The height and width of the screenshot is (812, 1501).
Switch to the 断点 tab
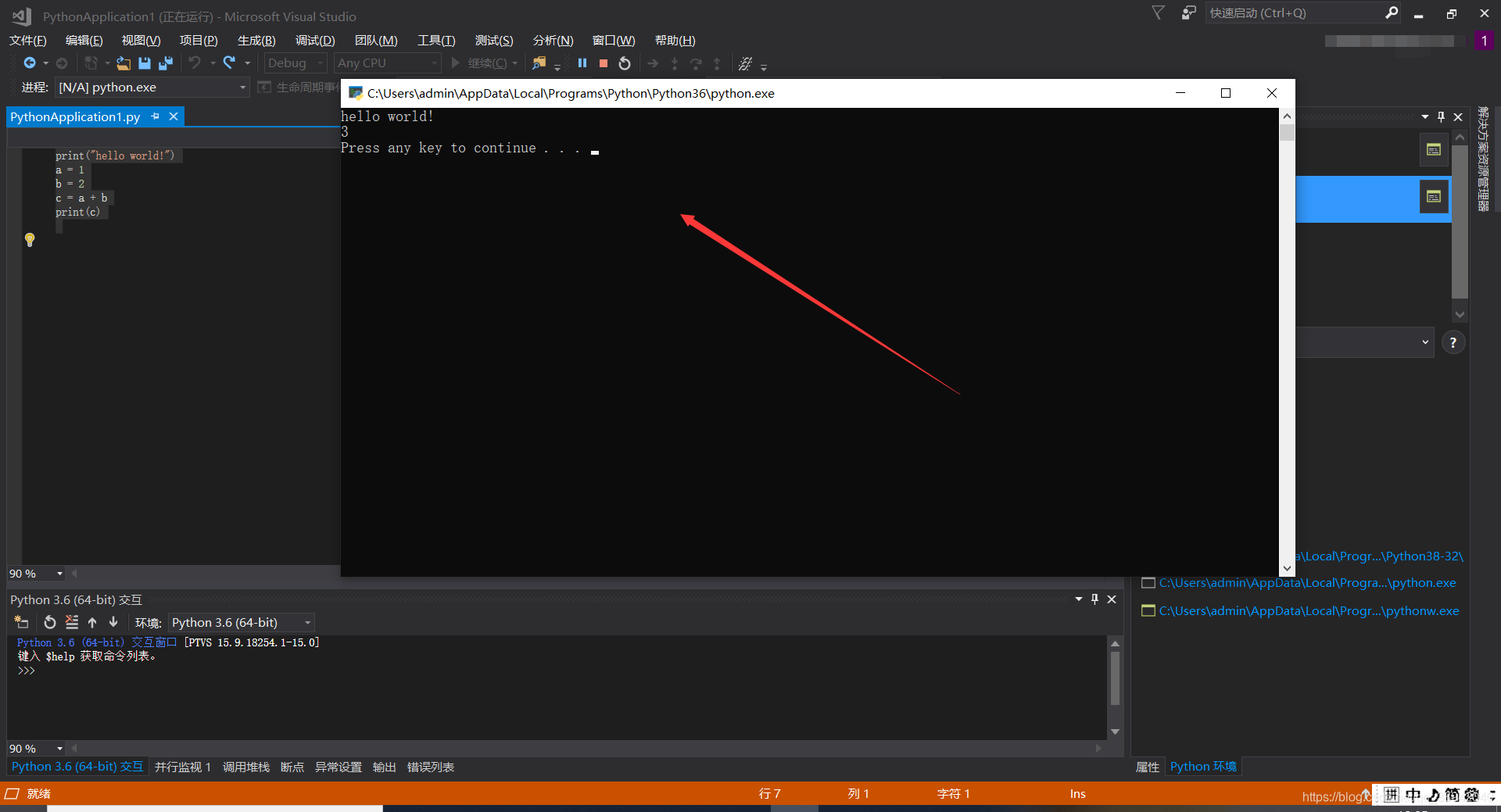tap(292, 767)
